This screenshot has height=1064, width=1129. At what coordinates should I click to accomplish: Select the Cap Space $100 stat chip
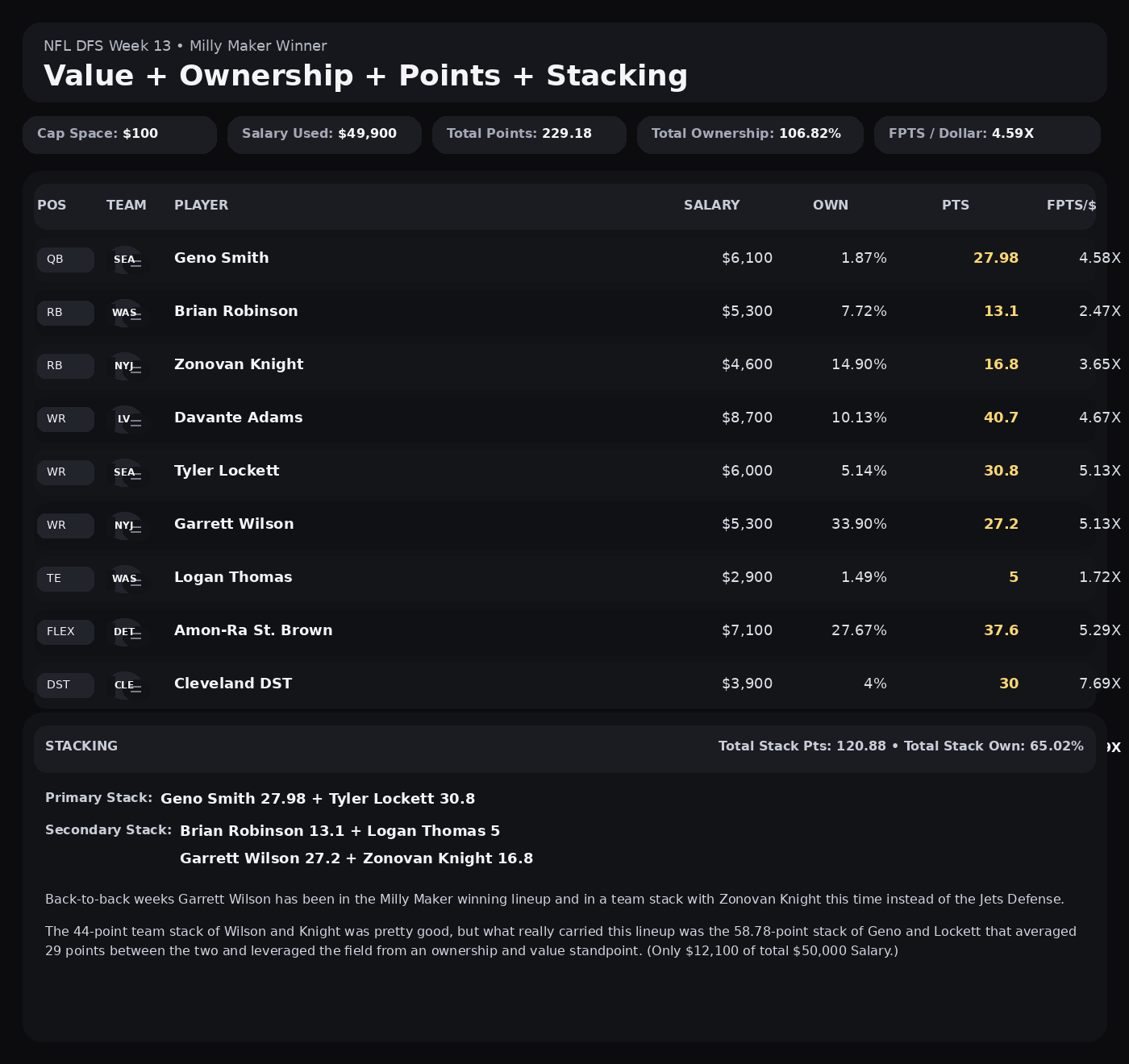(119, 135)
